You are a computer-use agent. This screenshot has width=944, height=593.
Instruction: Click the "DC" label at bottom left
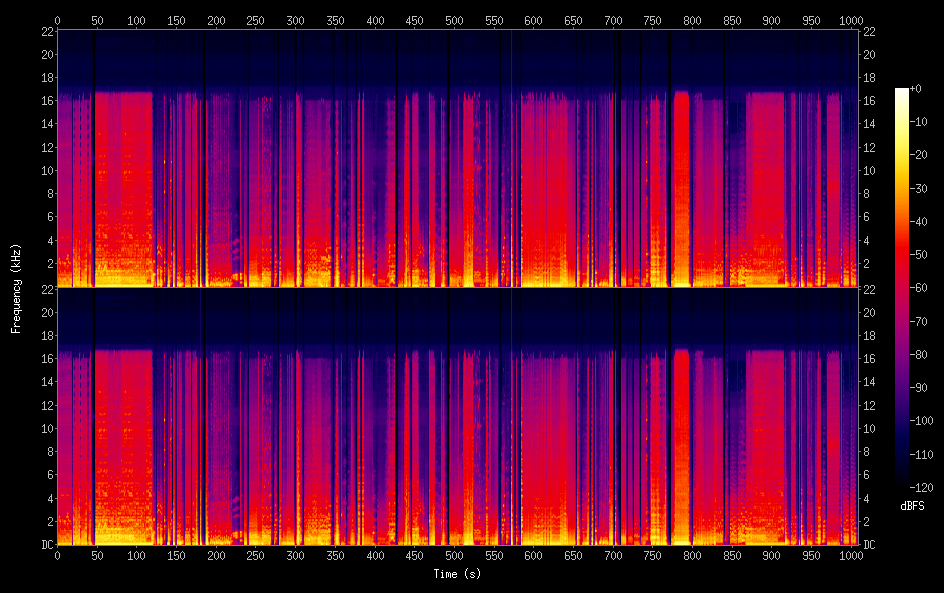tap(46, 545)
